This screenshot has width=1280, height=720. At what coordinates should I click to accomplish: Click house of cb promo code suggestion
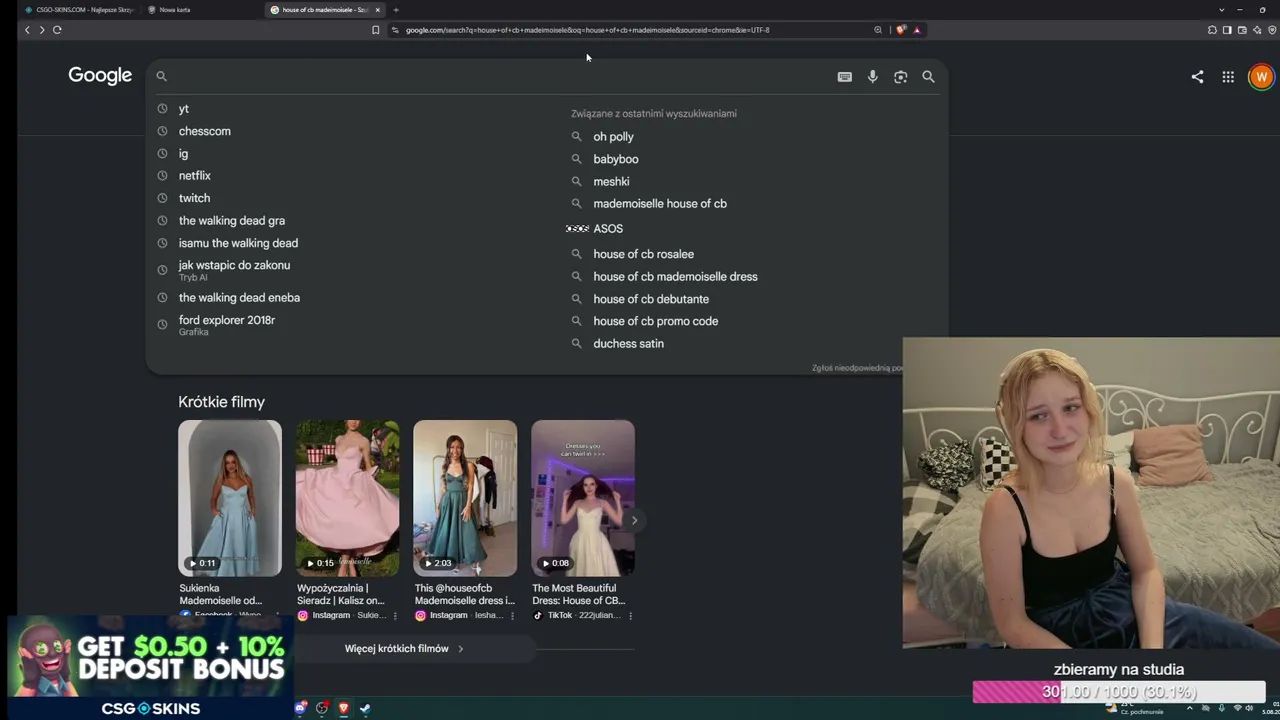pos(655,321)
